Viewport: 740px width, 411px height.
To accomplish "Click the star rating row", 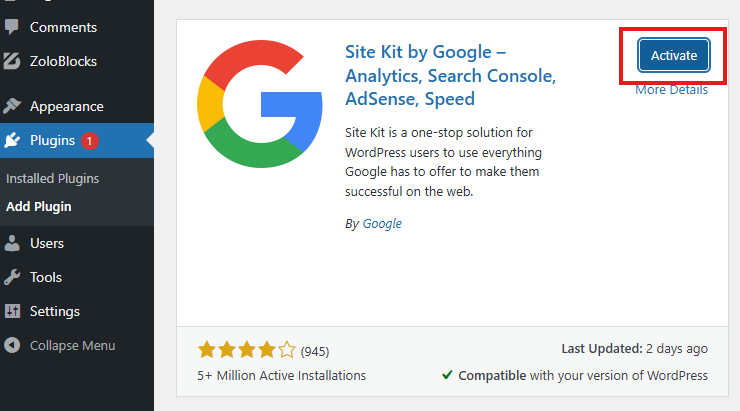I will click(x=247, y=351).
